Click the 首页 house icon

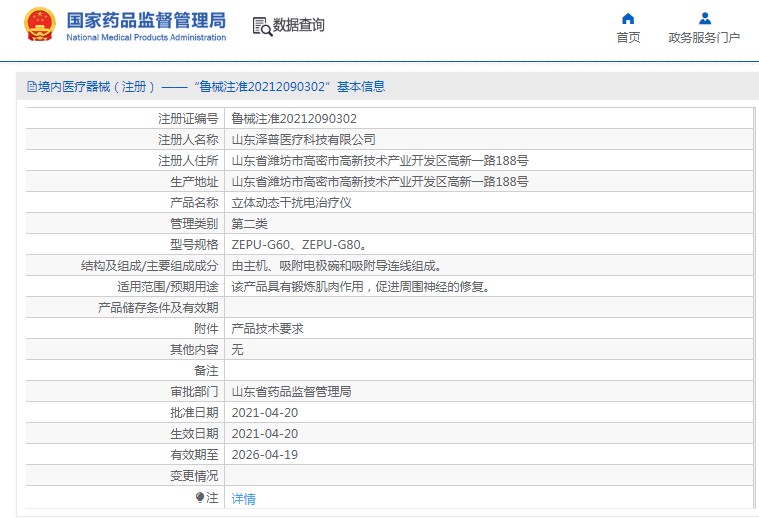click(x=628, y=18)
